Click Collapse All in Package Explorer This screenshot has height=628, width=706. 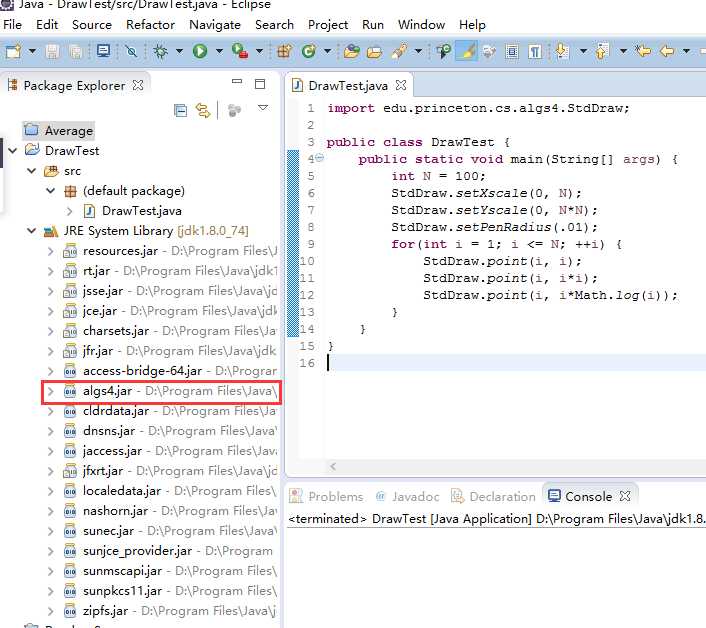[181, 110]
